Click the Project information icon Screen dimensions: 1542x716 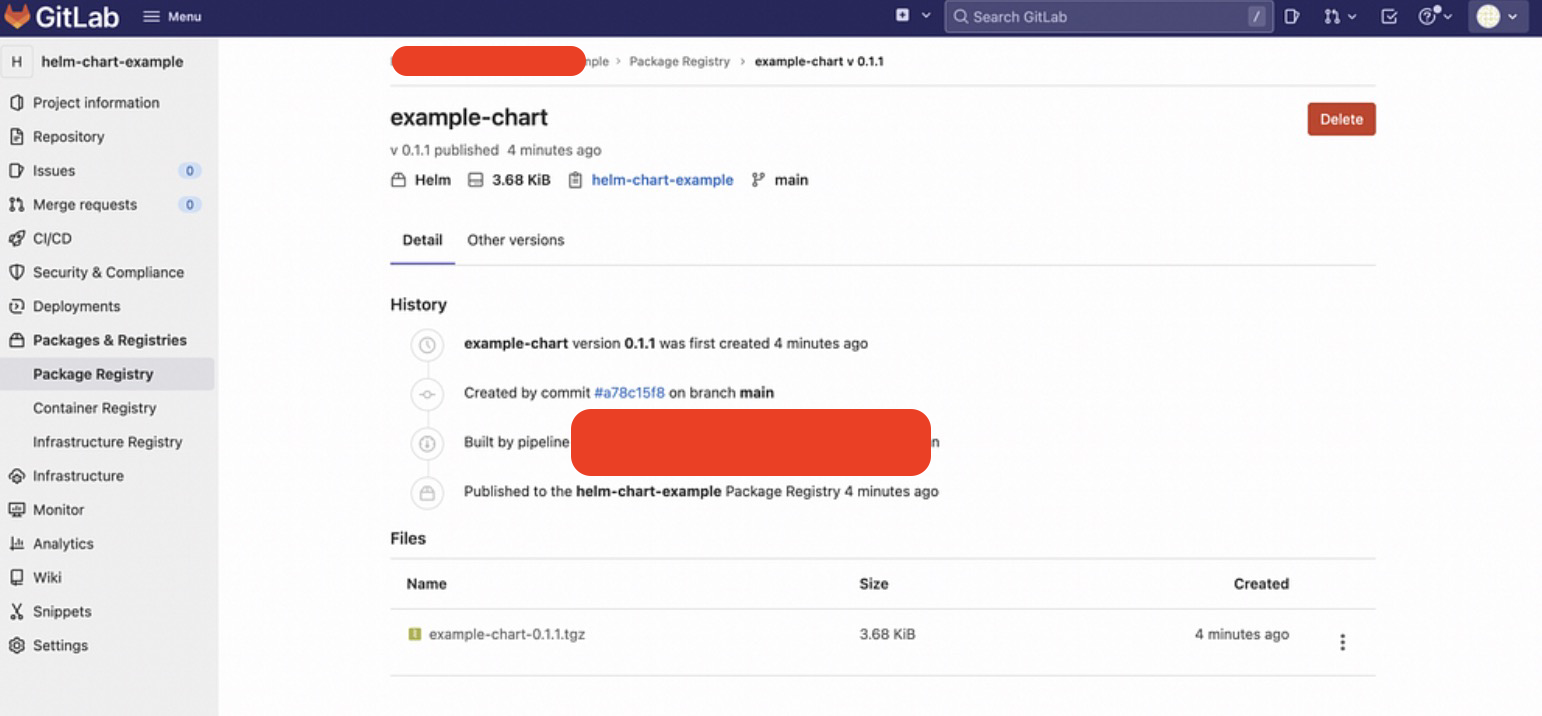pos(16,102)
